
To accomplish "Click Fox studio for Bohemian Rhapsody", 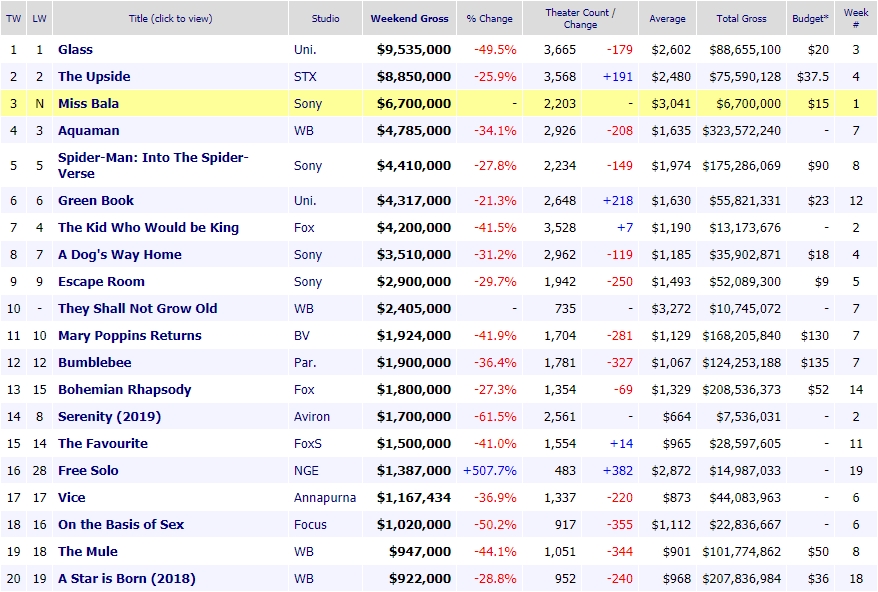I will click(x=304, y=389).
